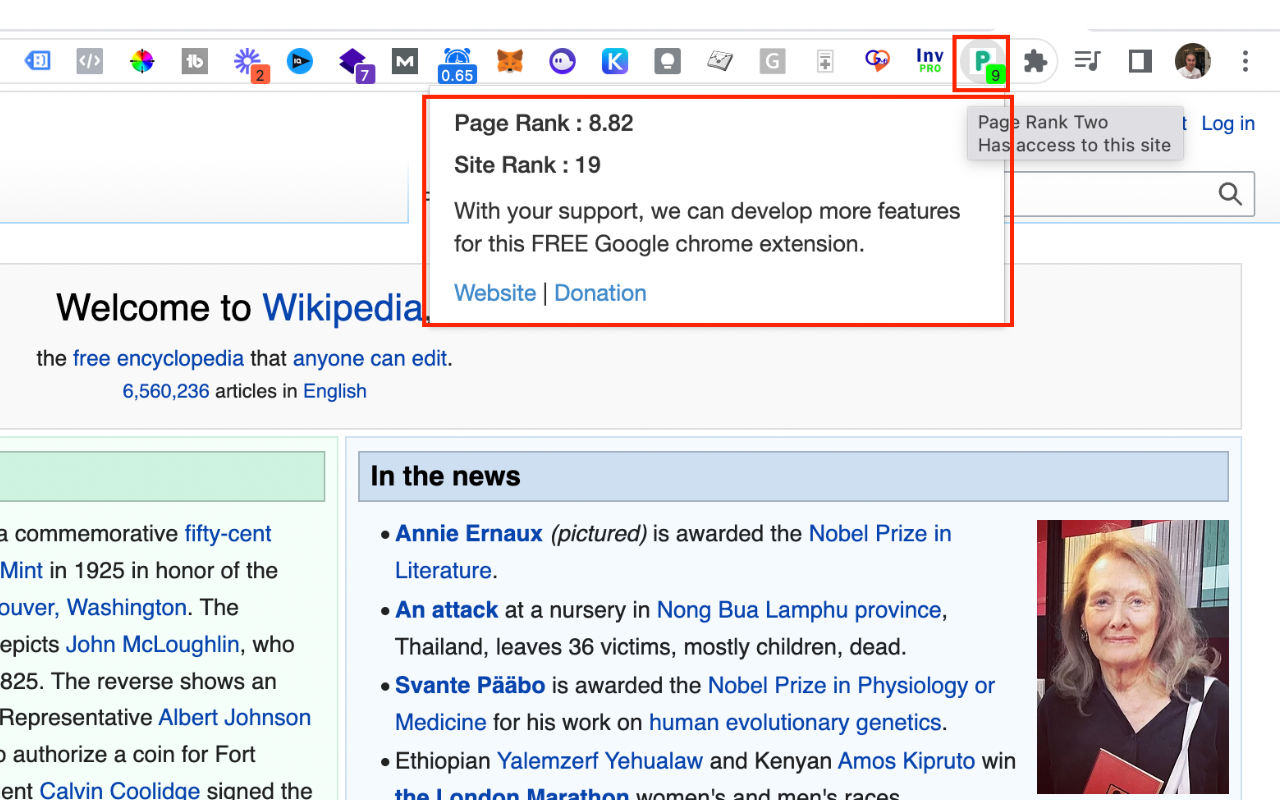This screenshot has width=1280, height=800.
Task: Click the Website link in popup
Action: click(495, 293)
